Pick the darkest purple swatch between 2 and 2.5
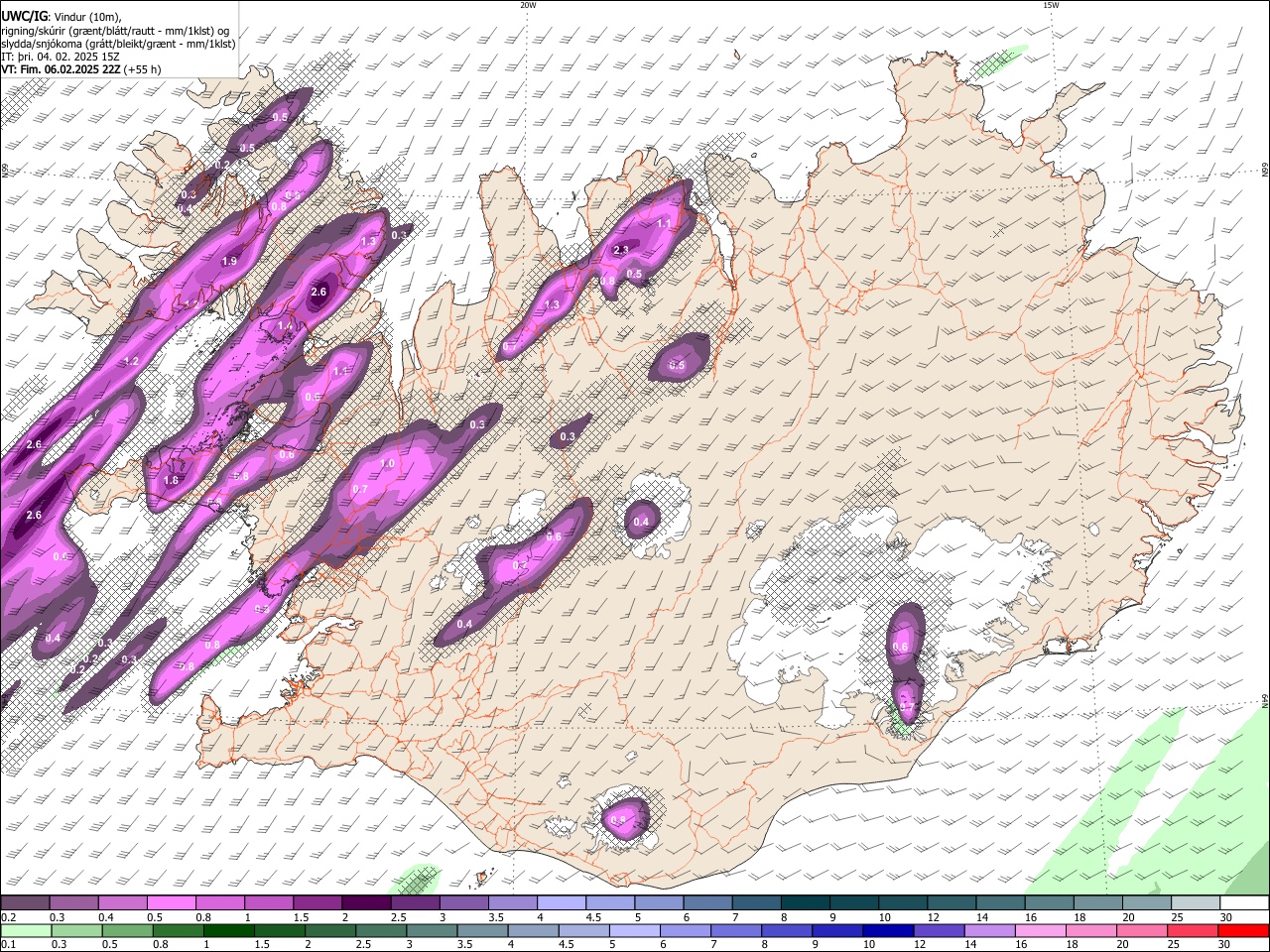 click(x=366, y=903)
